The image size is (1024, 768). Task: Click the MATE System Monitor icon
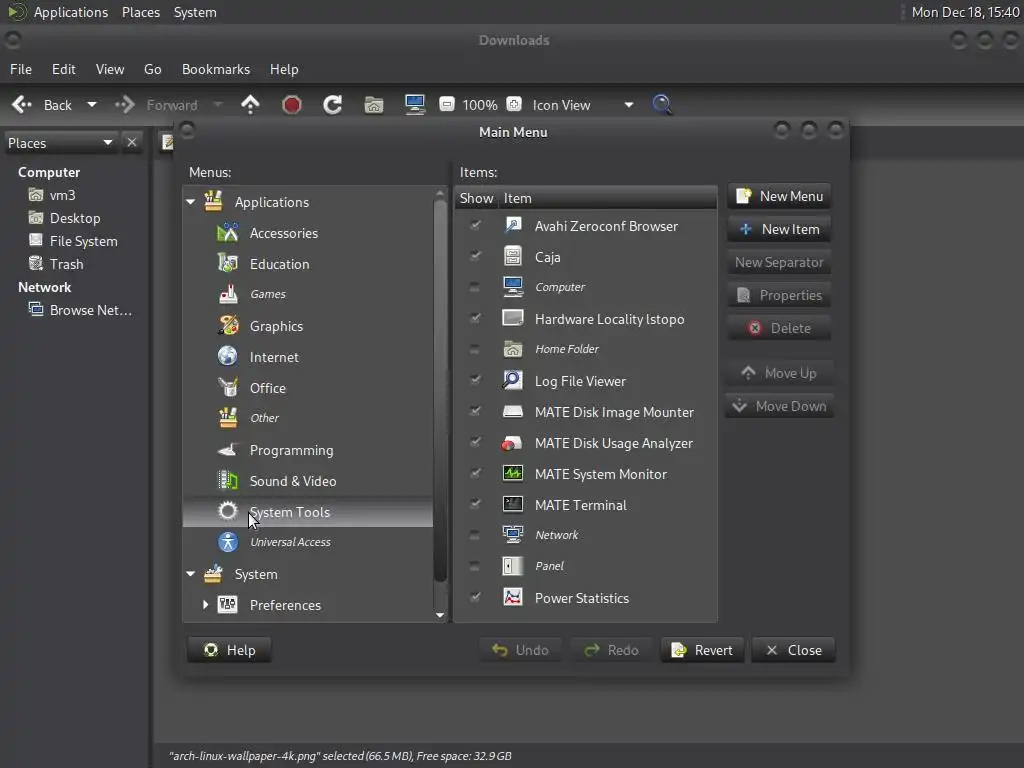[513, 473]
